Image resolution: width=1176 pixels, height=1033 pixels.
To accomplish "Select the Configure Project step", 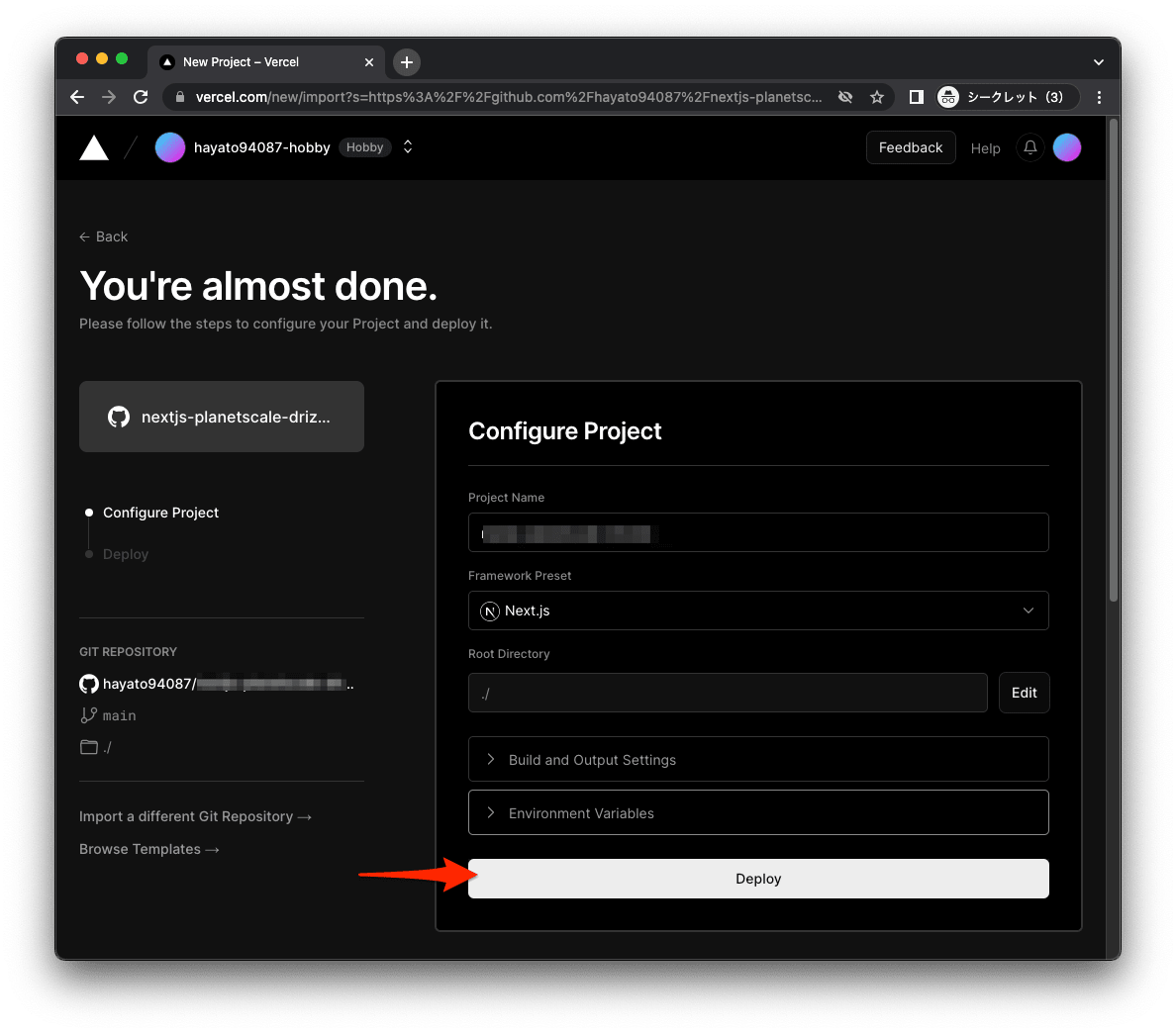I will (160, 513).
